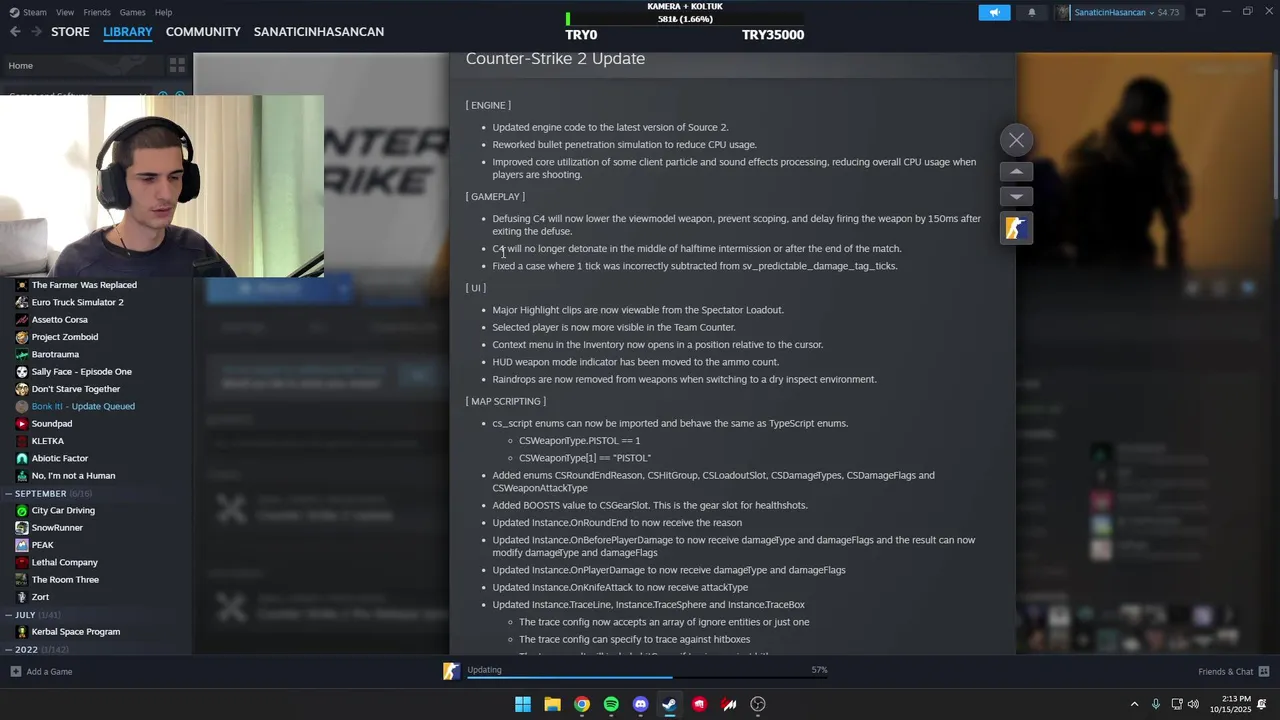Go to the STORE tab
Screen dimensions: 1280x720
pos(70,32)
